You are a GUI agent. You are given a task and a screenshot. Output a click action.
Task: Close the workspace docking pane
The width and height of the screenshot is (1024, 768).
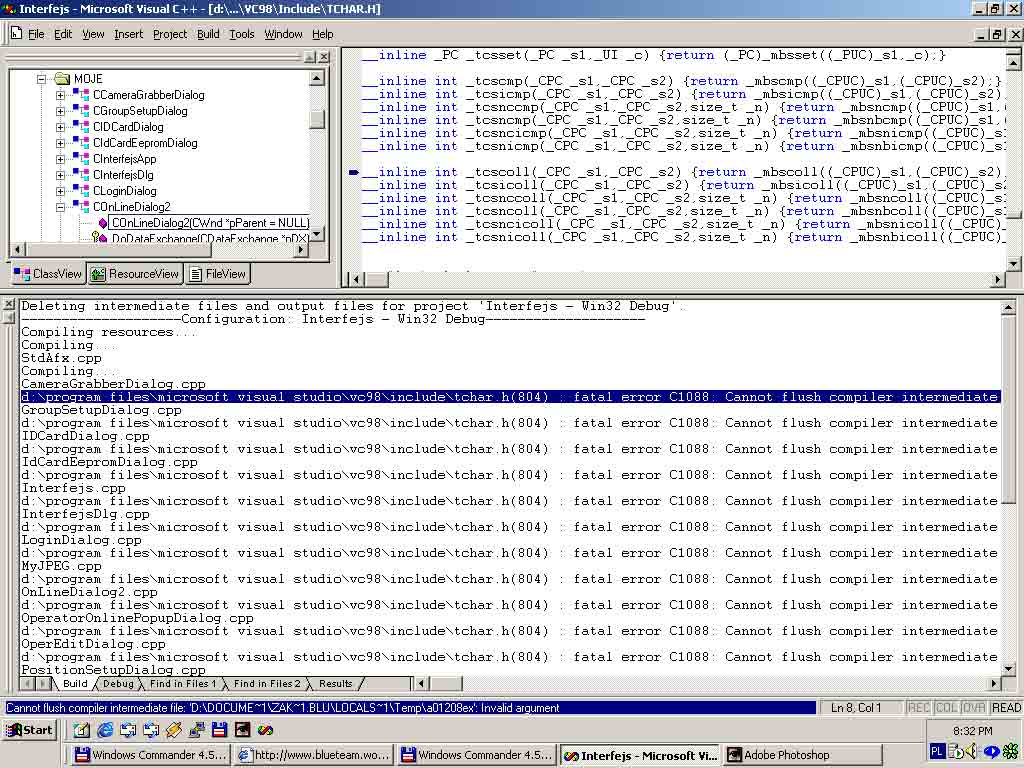pyautogui.click(x=324, y=57)
